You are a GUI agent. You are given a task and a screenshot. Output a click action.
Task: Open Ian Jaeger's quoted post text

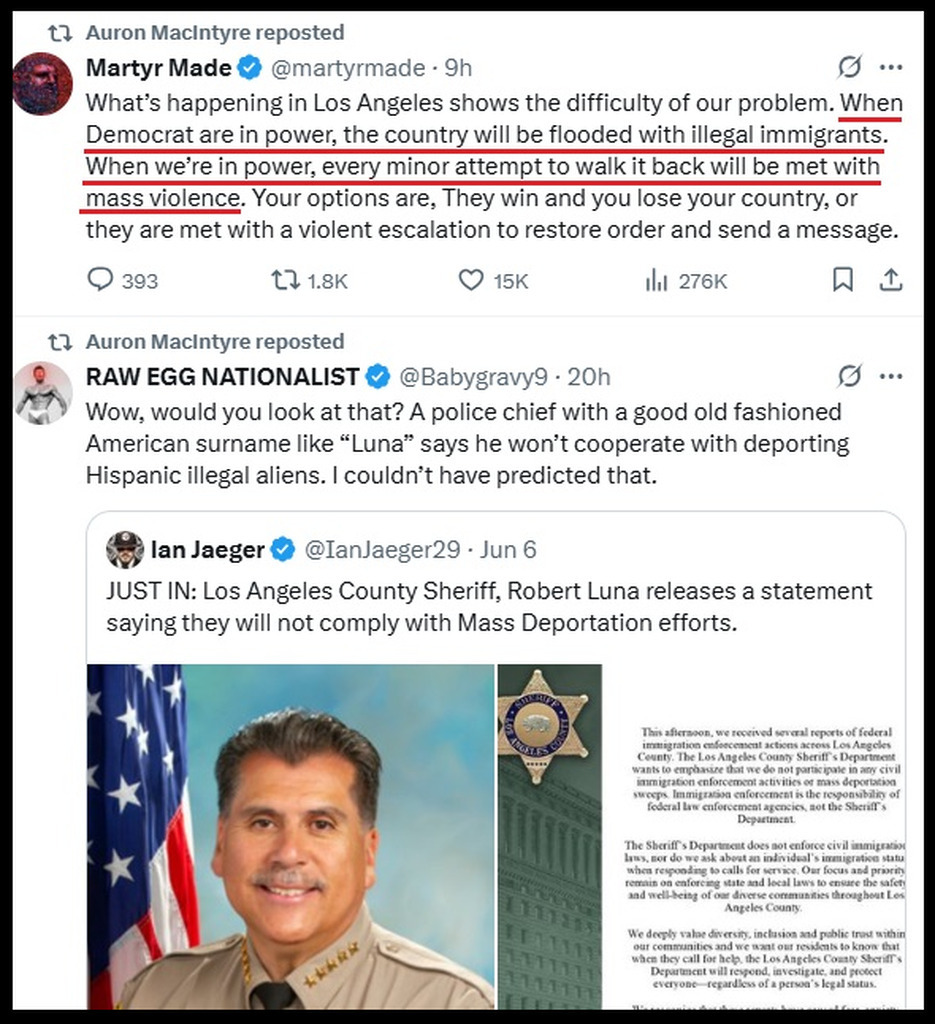coord(489,607)
